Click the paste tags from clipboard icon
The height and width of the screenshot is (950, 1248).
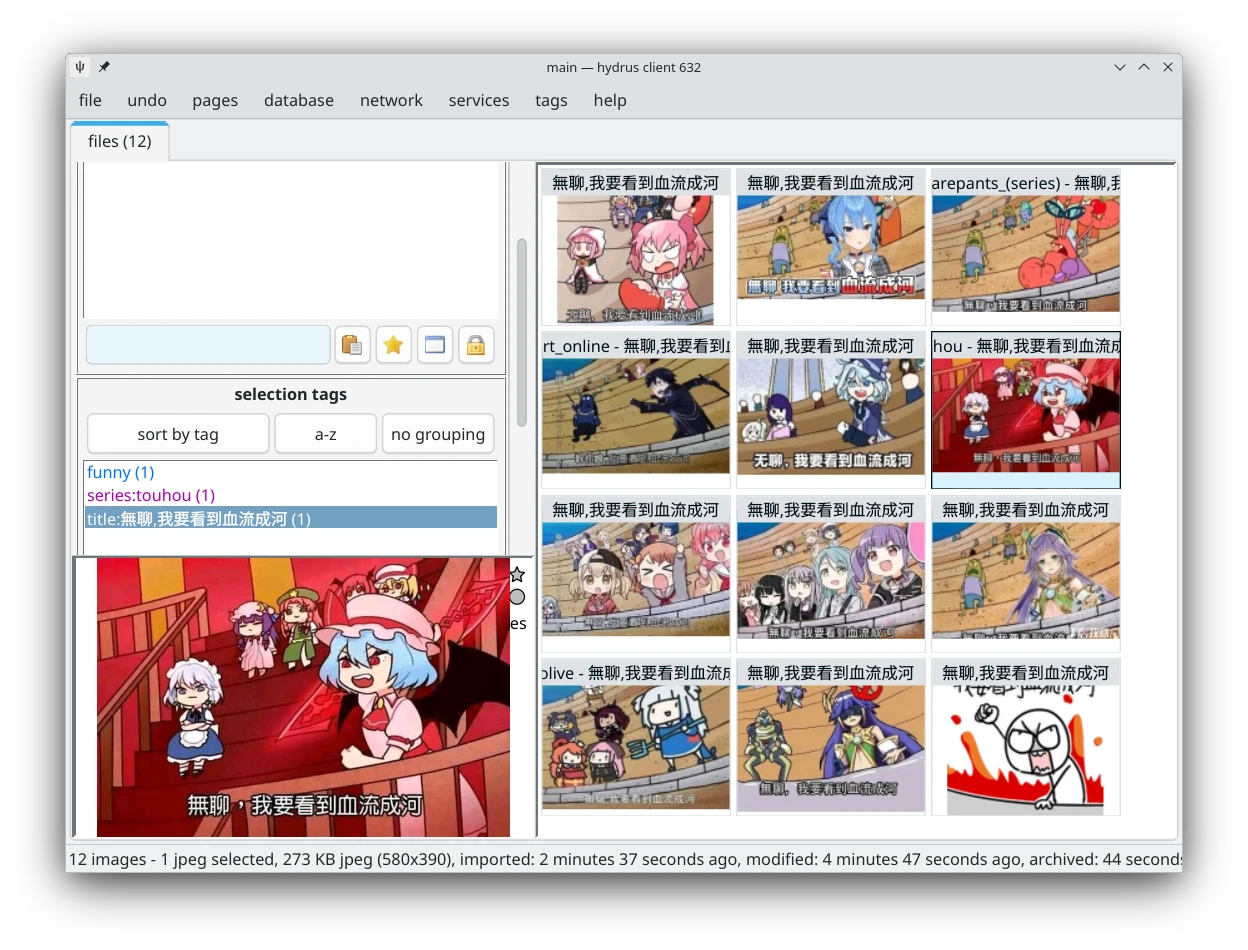[x=351, y=344]
